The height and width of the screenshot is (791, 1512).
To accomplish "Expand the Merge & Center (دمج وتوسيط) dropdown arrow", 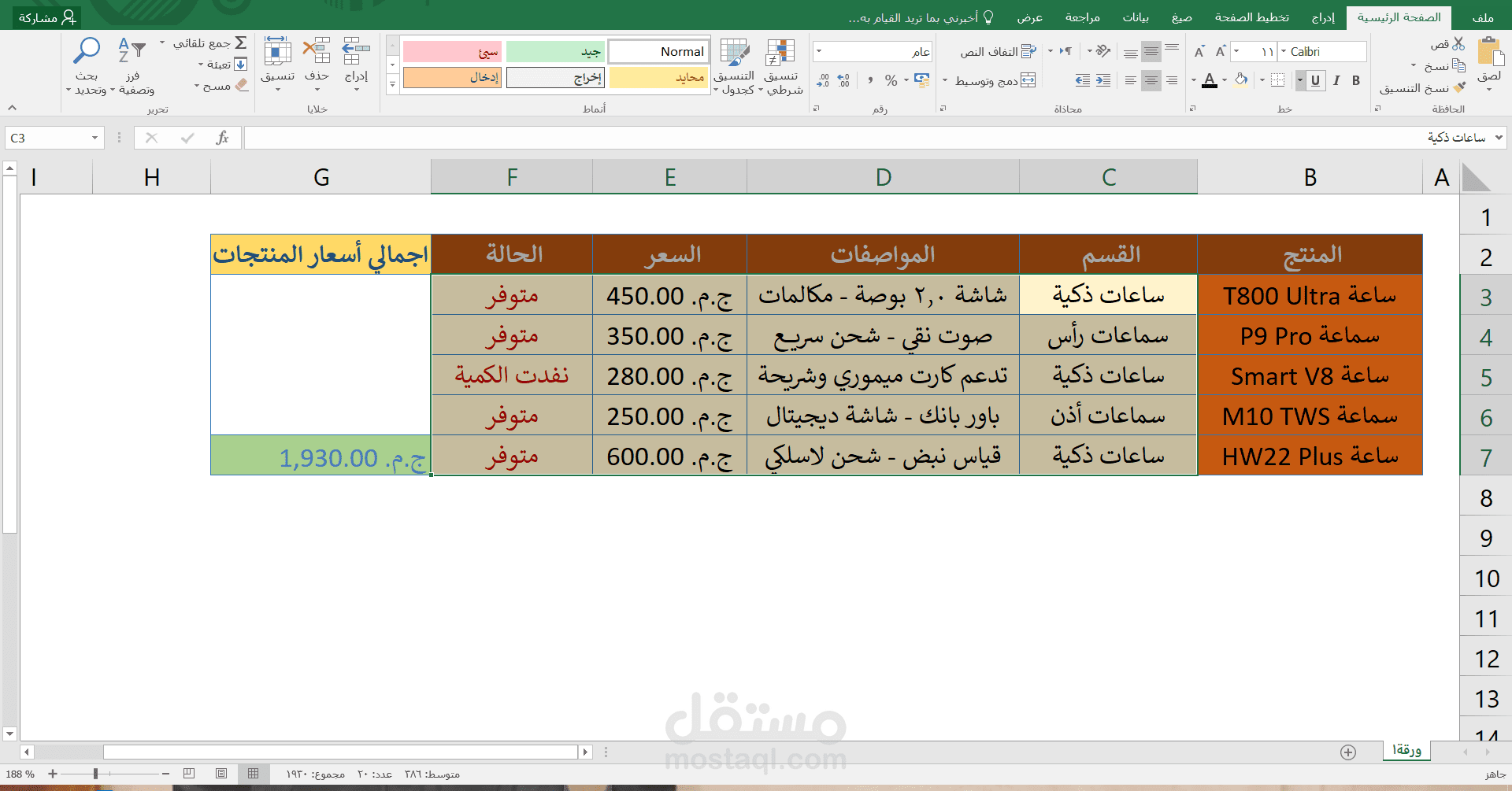I will coord(945,80).
